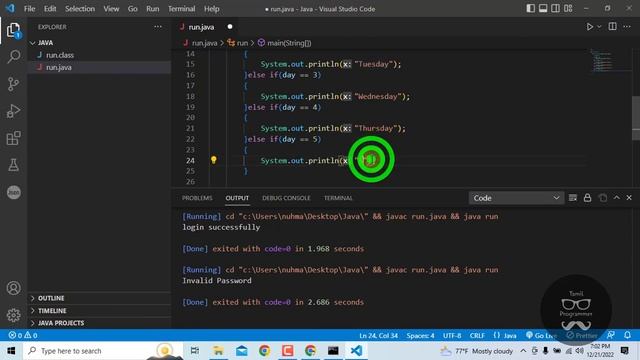
Task: Switch to the DEBUG CONSOLE tab
Action: coord(286,198)
